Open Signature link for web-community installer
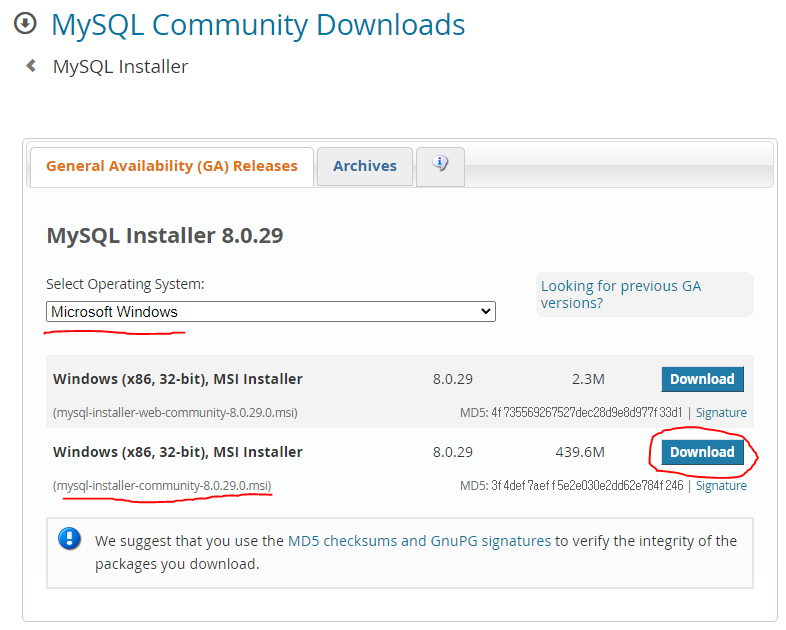Screen dimensions: 786x630 click(721, 412)
